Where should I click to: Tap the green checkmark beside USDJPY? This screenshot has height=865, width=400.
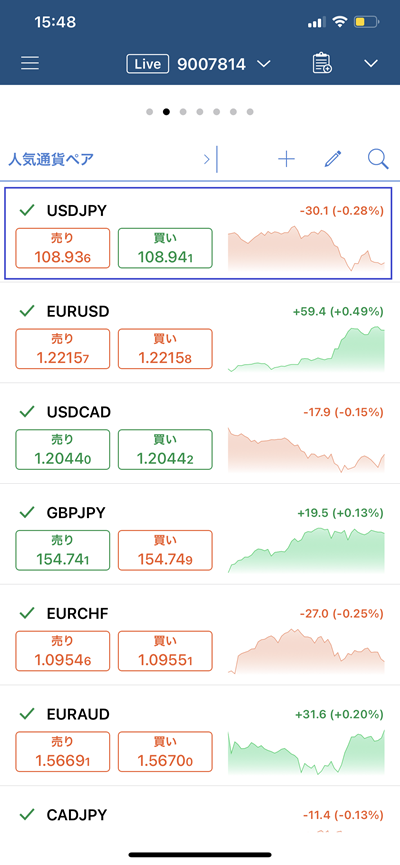(x=27, y=210)
